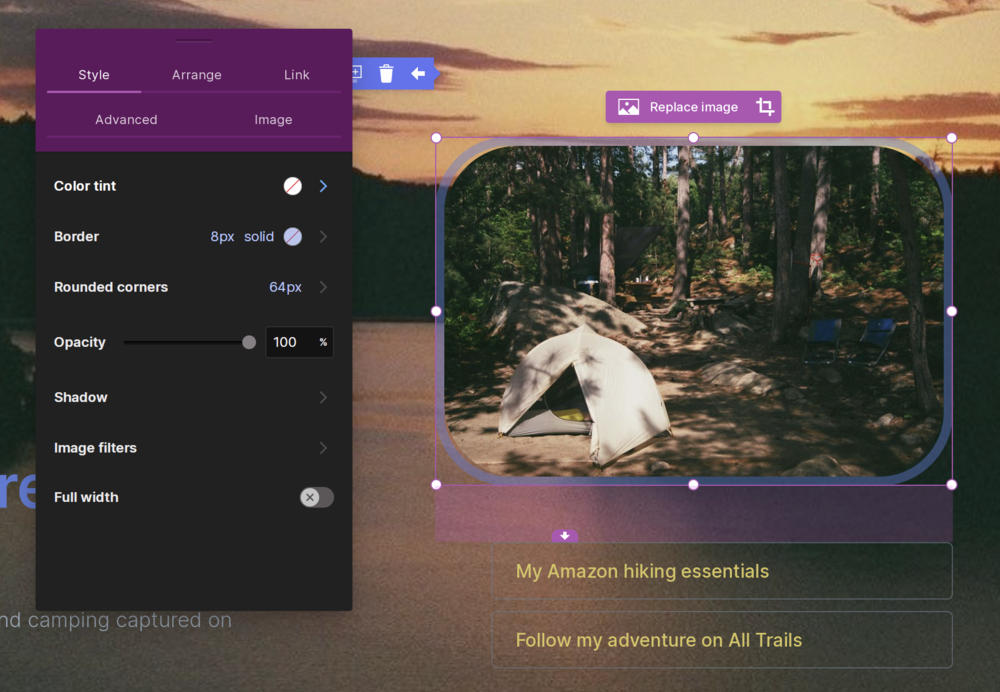Open the Image tab
This screenshot has width=1000, height=692.
[x=273, y=119]
